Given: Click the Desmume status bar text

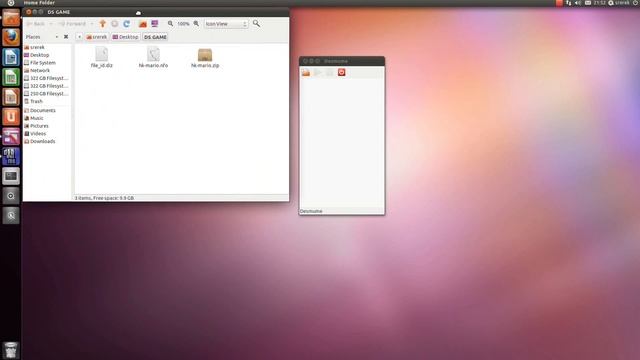Looking at the screenshot, I should (311, 211).
